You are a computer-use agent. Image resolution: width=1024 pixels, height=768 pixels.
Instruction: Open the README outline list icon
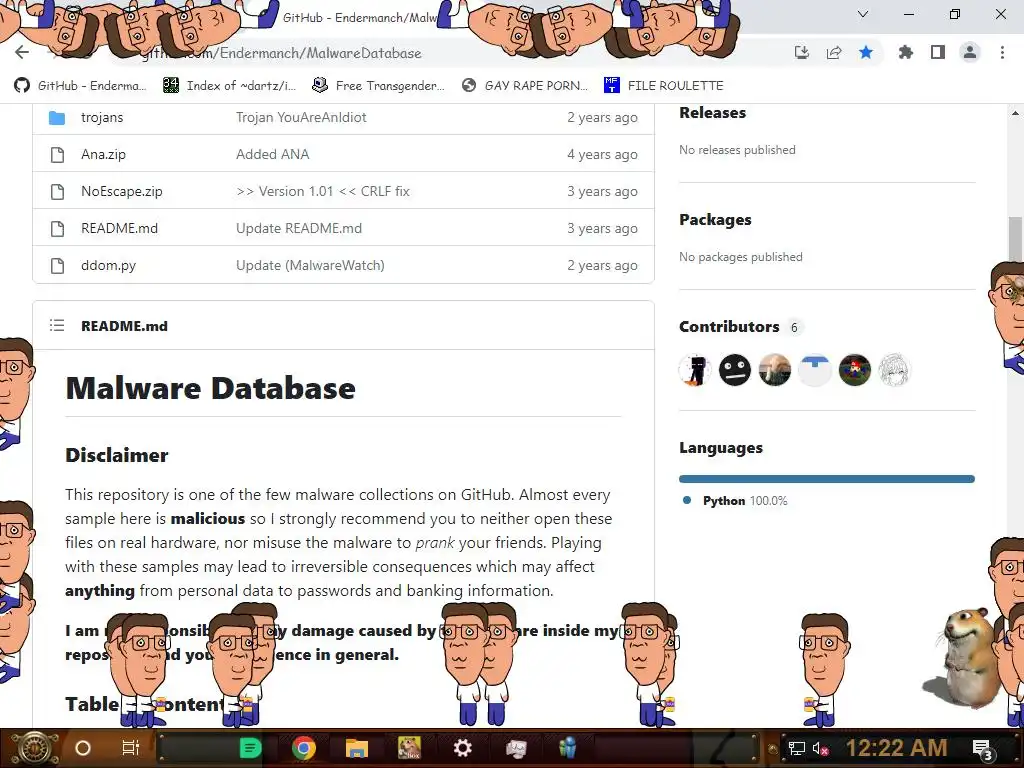57,325
